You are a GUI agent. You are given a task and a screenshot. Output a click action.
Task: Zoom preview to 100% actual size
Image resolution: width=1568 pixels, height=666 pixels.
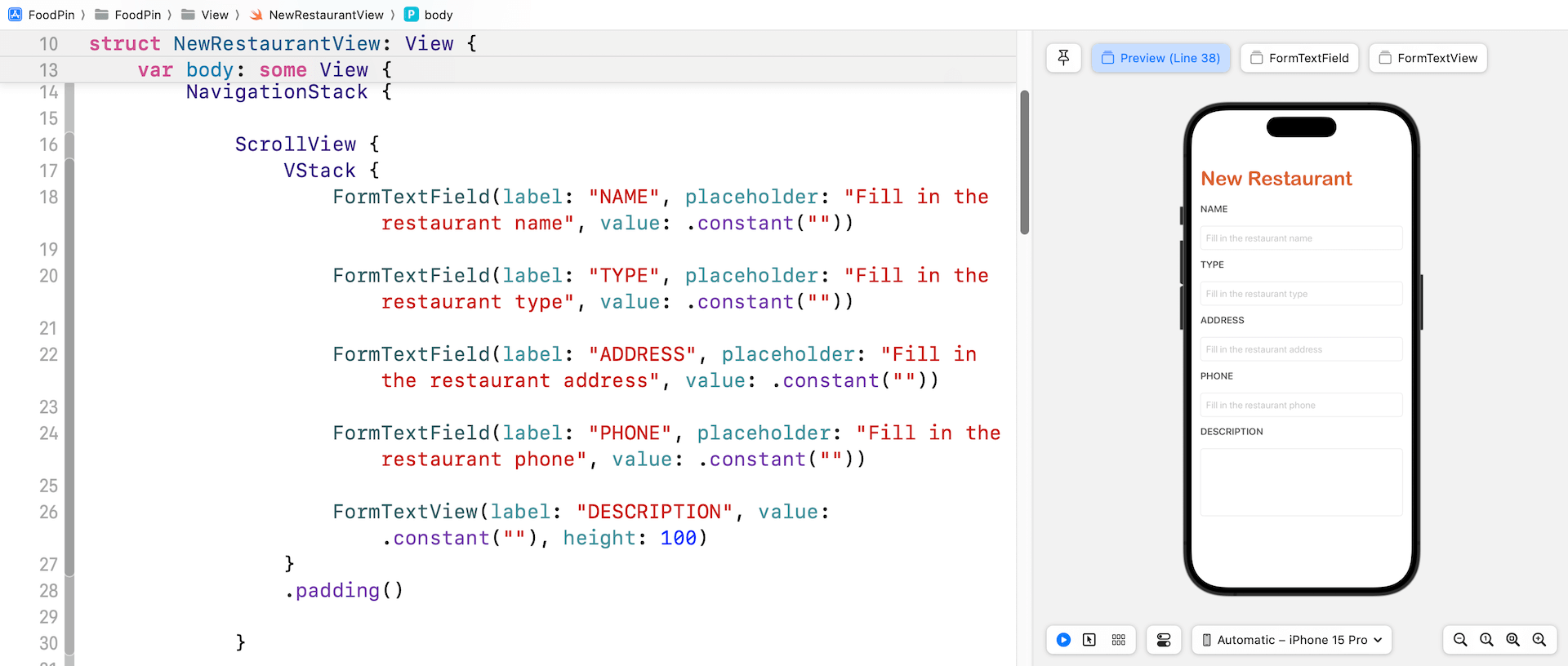tap(1486, 640)
